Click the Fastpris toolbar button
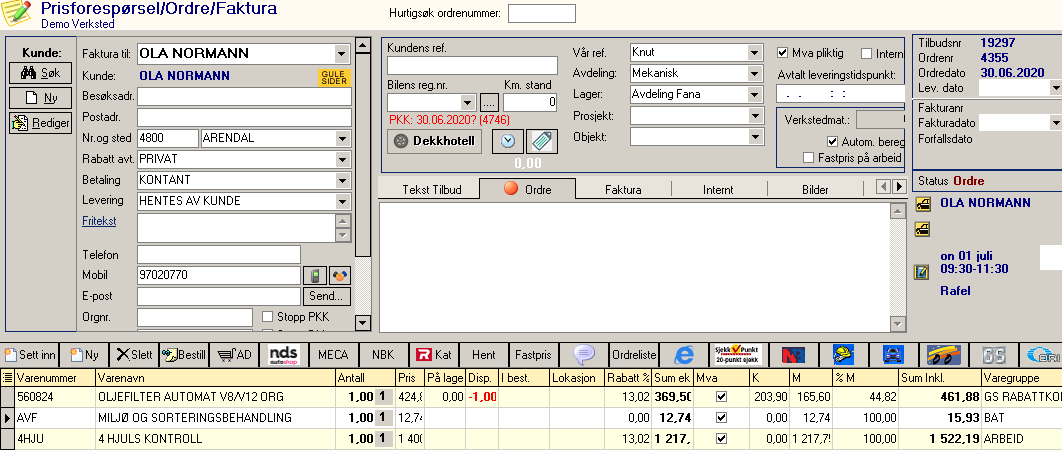 click(x=534, y=354)
